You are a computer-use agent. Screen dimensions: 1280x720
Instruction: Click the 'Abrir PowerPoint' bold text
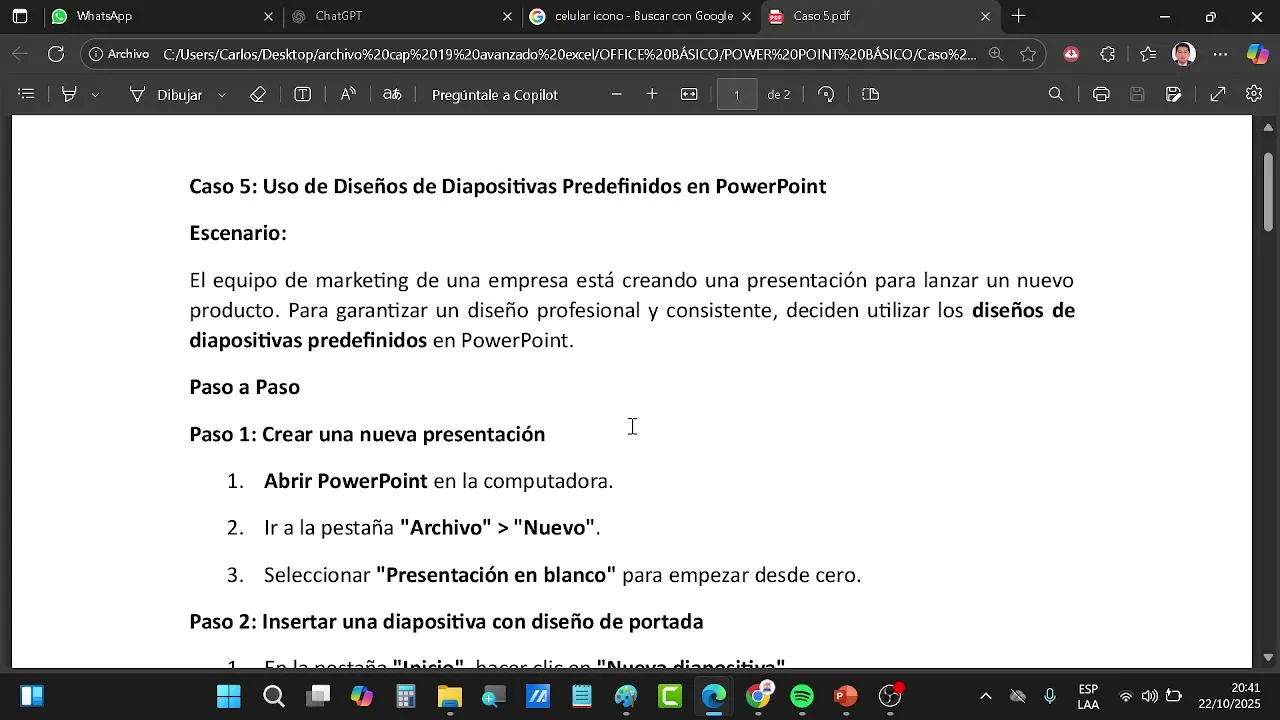(x=345, y=481)
